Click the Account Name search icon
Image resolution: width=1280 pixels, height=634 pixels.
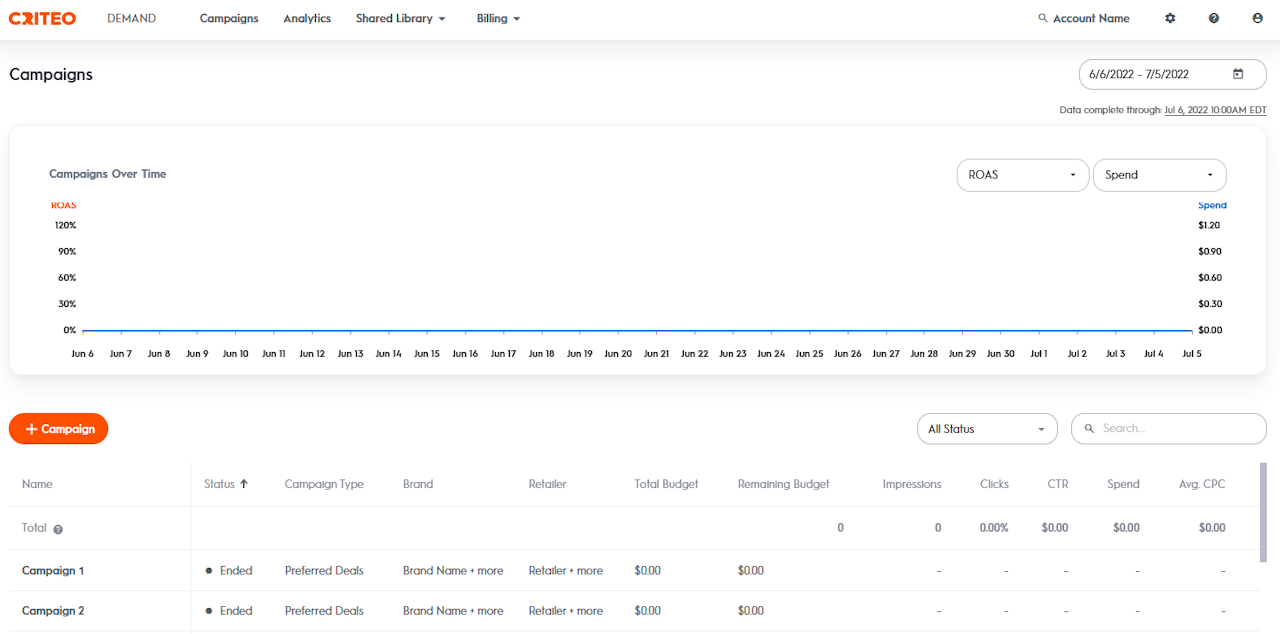1043,18
